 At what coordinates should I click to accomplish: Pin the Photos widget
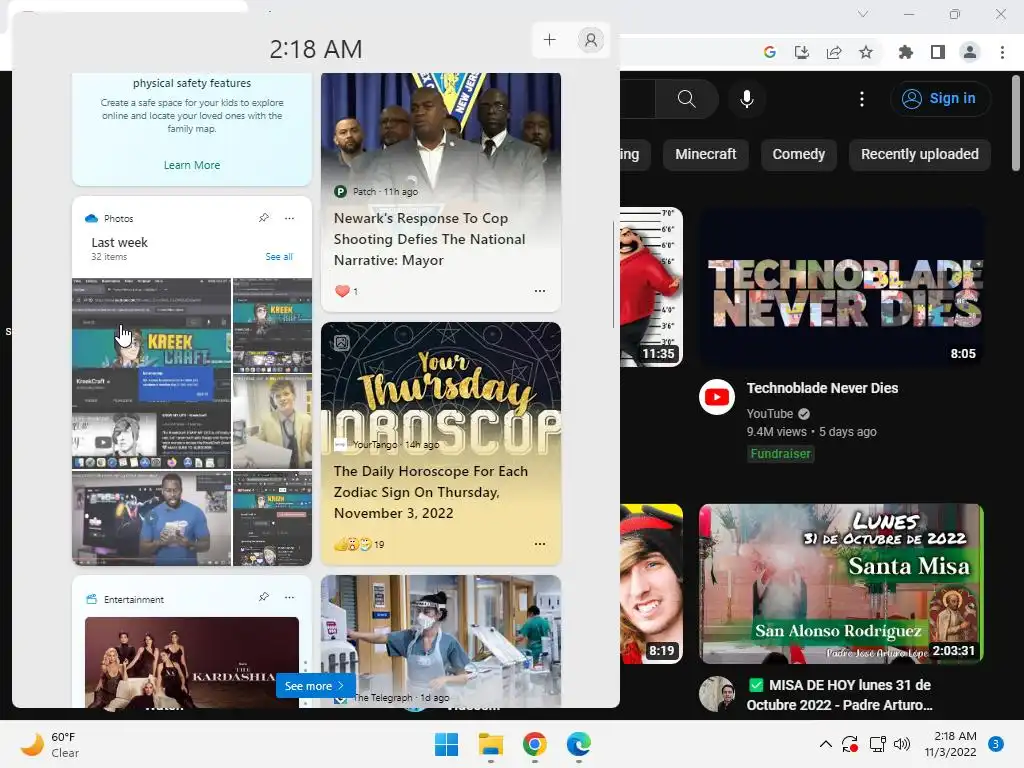point(264,218)
